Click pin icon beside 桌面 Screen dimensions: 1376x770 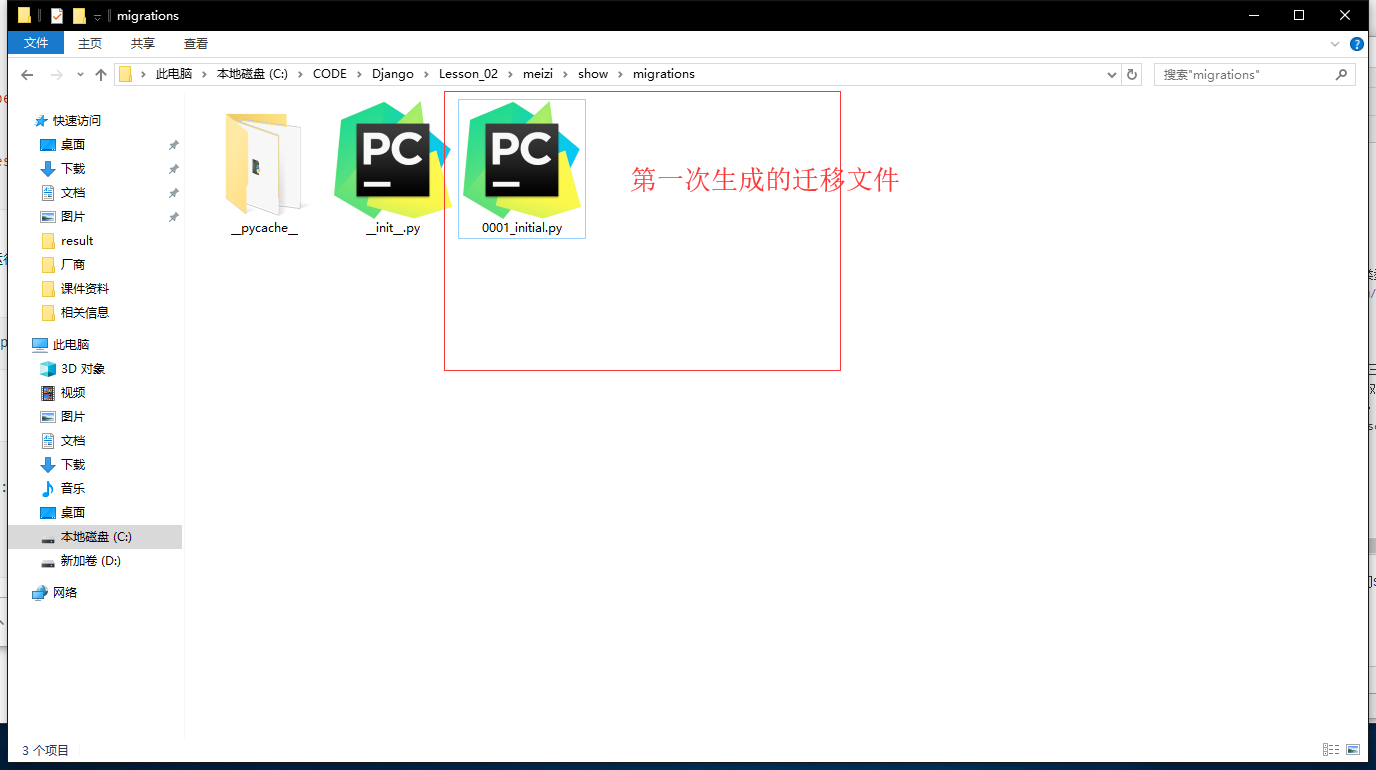point(173,145)
